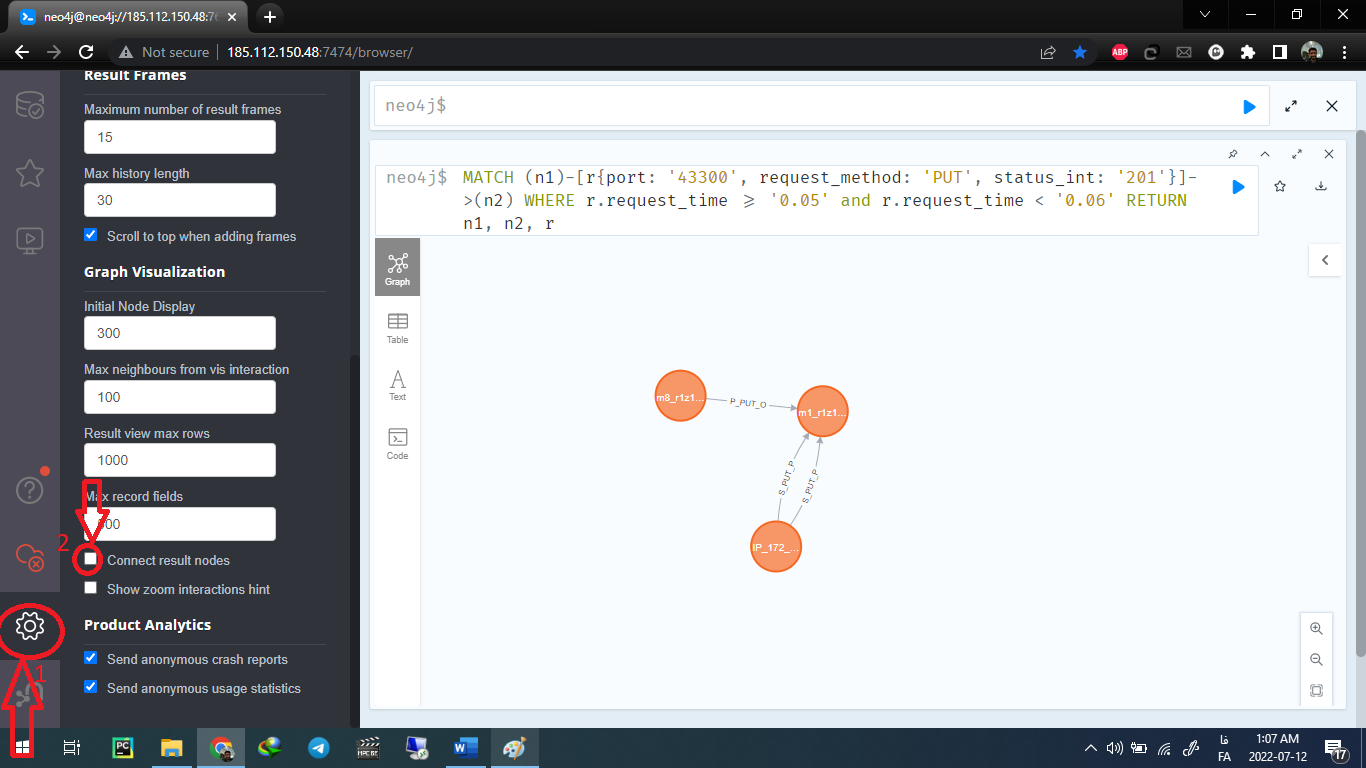The width and height of the screenshot is (1366, 768).
Task: Open Chrome tab search dropdown arrow
Action: coord(1206,14)
